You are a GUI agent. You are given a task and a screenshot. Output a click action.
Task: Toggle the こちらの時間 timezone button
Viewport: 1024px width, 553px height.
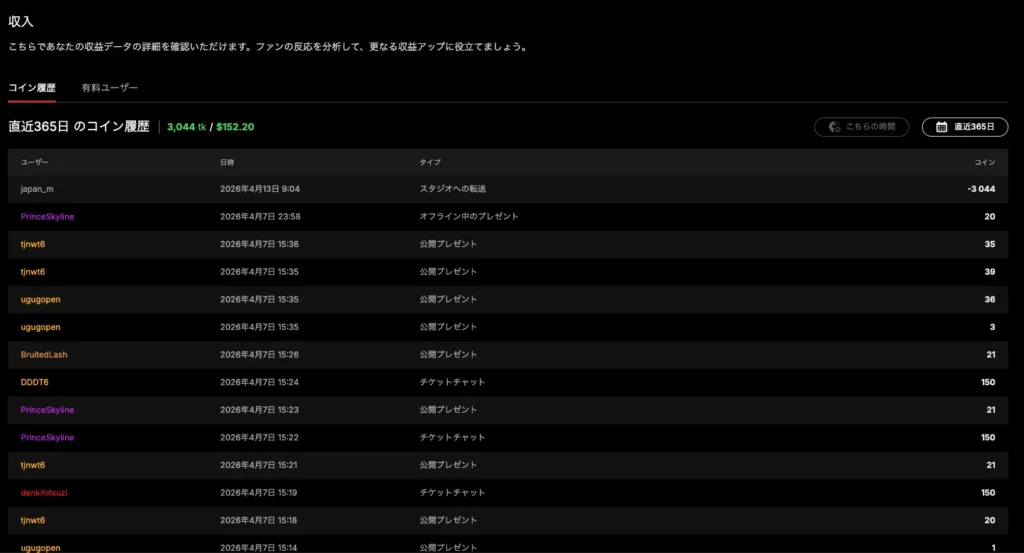[x=861, y=127]
